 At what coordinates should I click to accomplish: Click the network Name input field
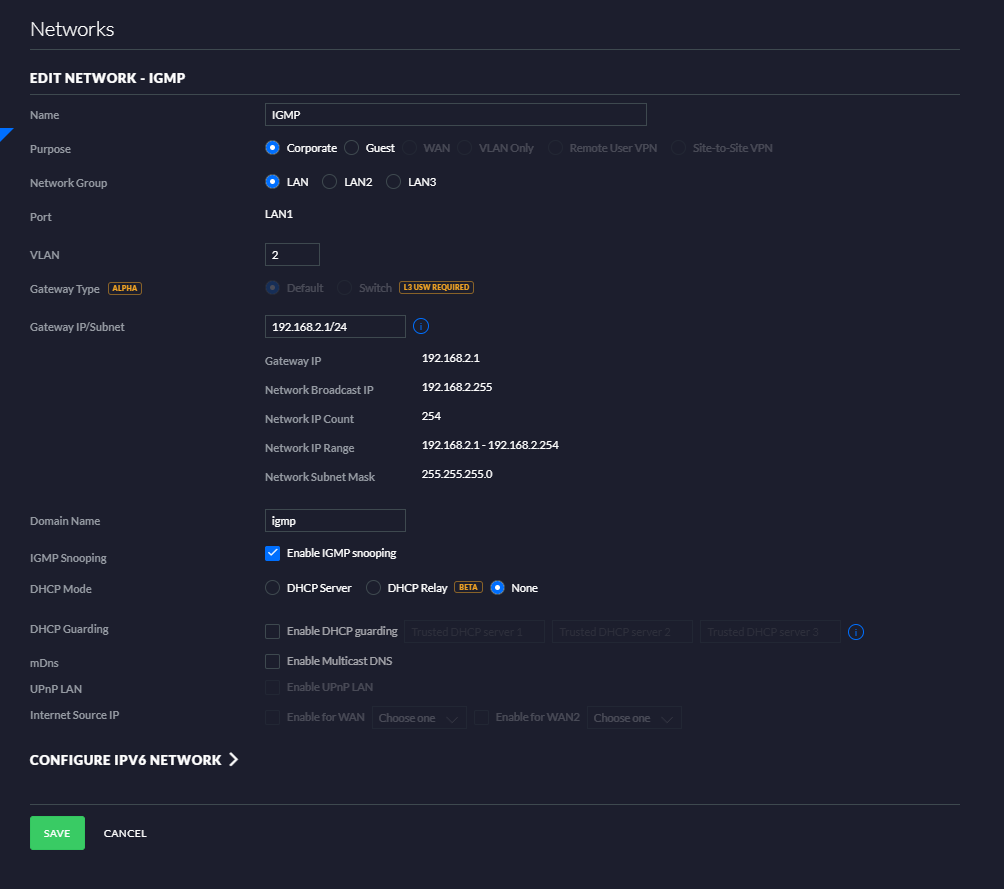point(455,115)
